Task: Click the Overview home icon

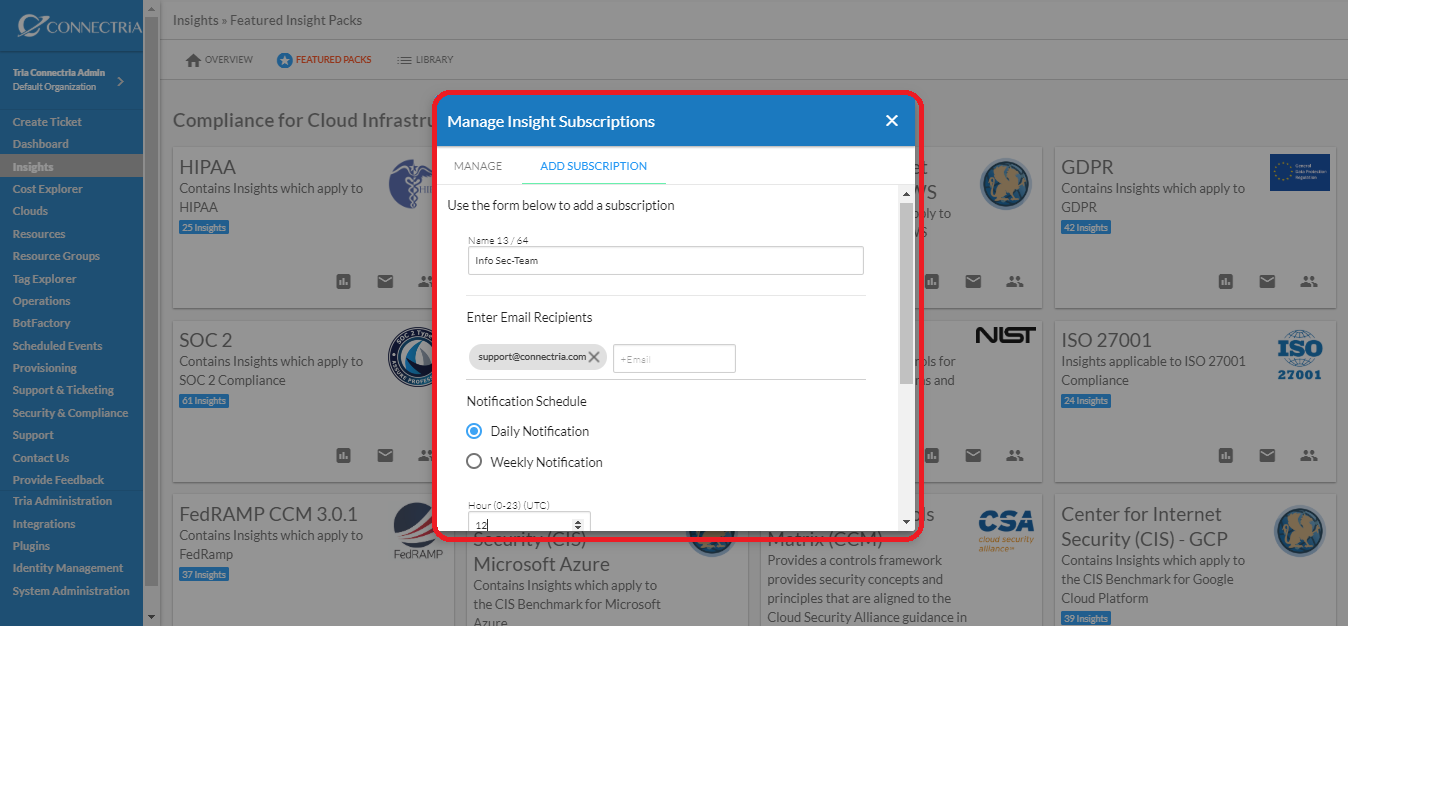Action: pos(194,60)
